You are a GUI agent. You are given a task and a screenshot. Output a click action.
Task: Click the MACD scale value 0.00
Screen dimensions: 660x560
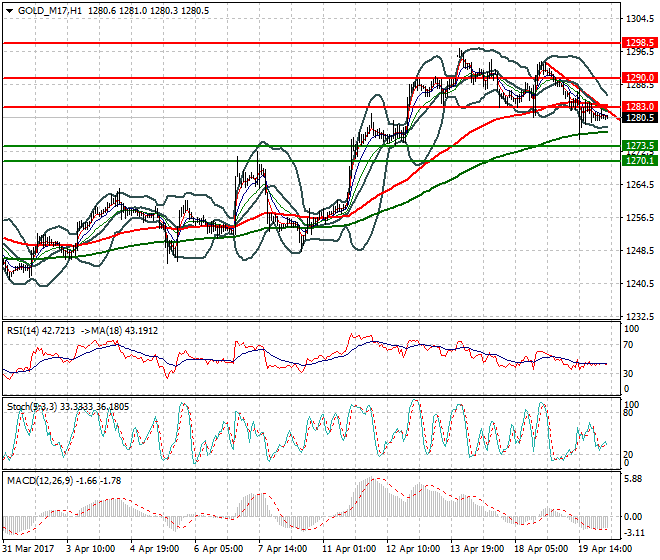click(x=633, y=517)
